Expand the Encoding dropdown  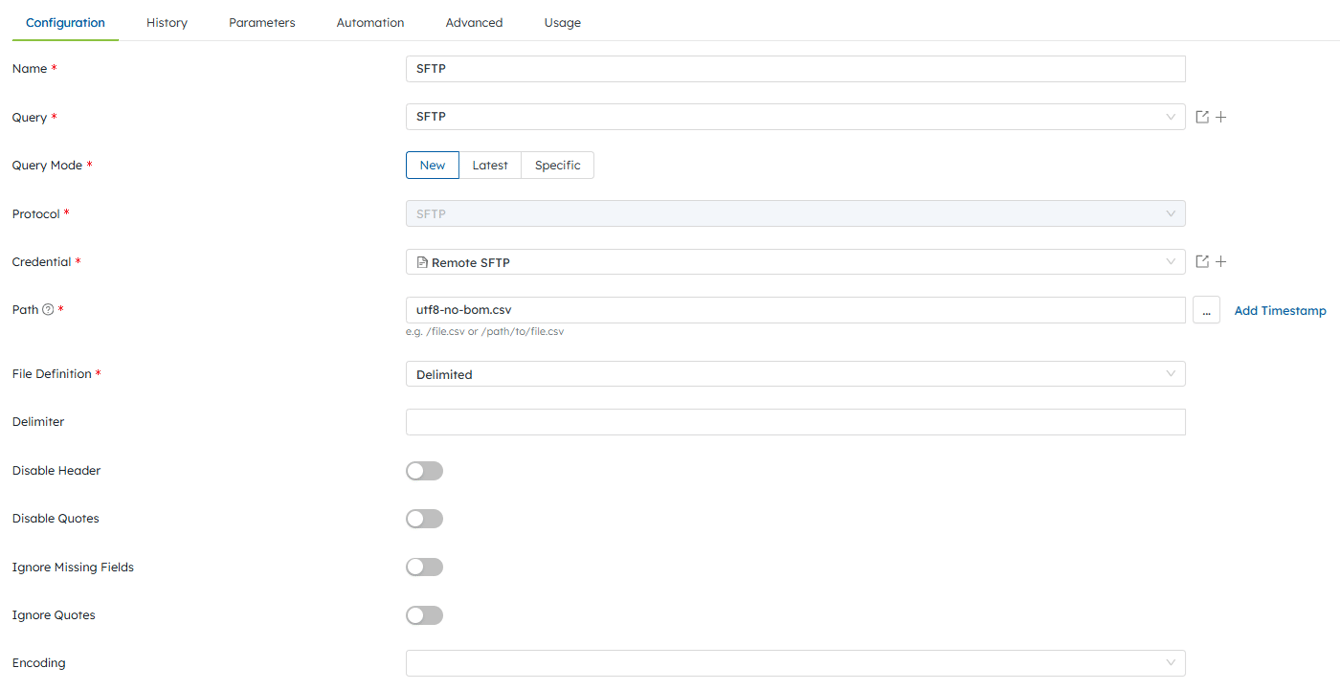795,663
